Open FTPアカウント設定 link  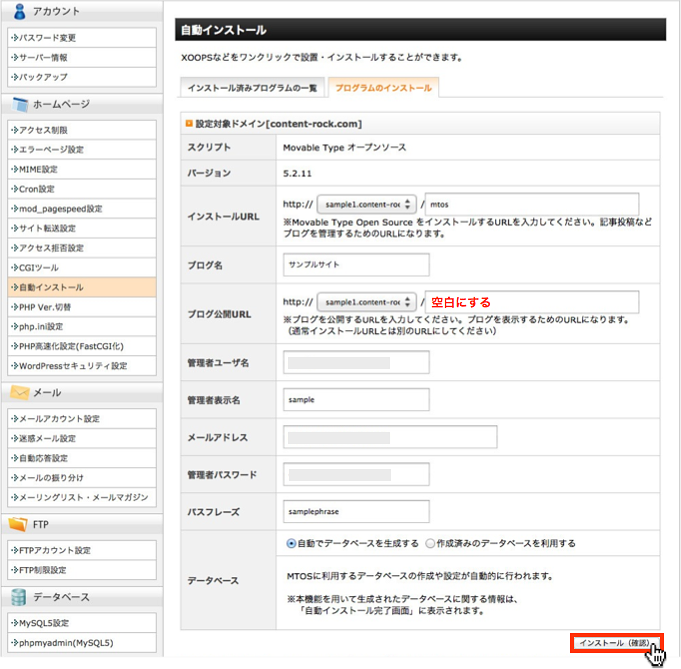[x=82, y=550]
